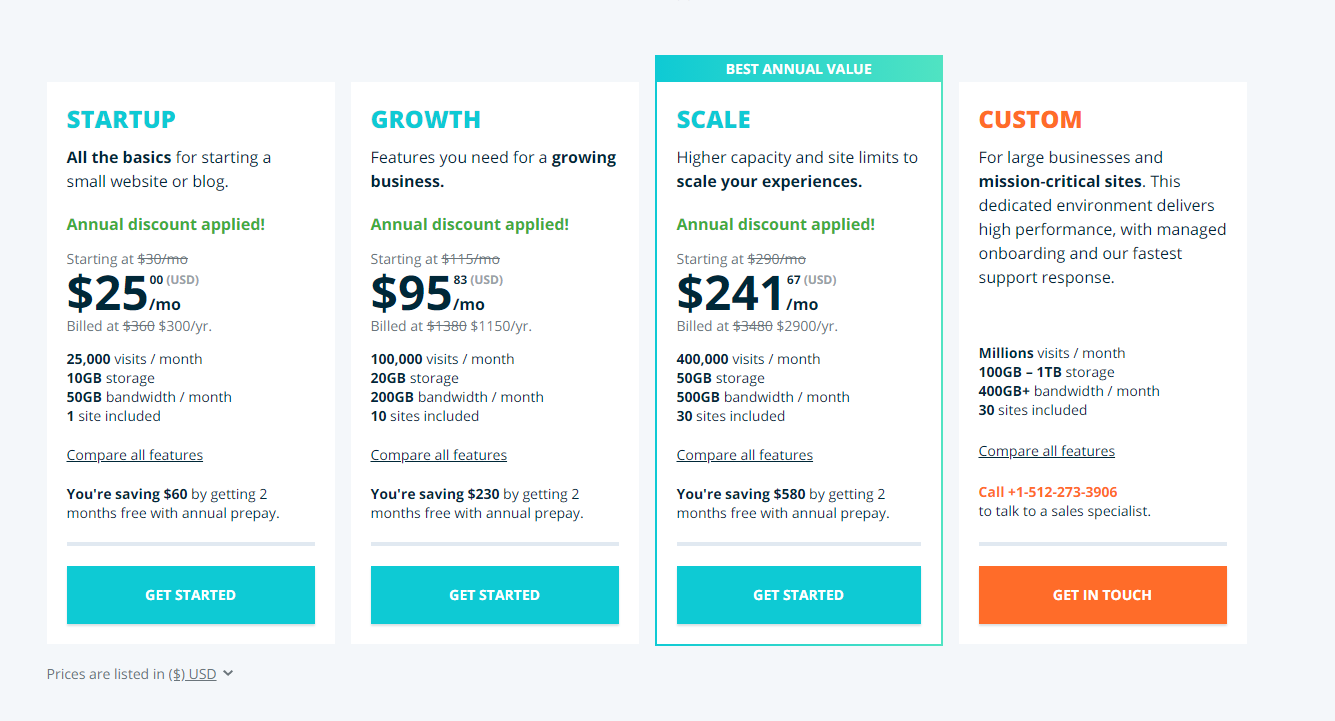Click the $25/mo Startup price
The height and width of the screenshot is (721, 1335).
point(108,293)
